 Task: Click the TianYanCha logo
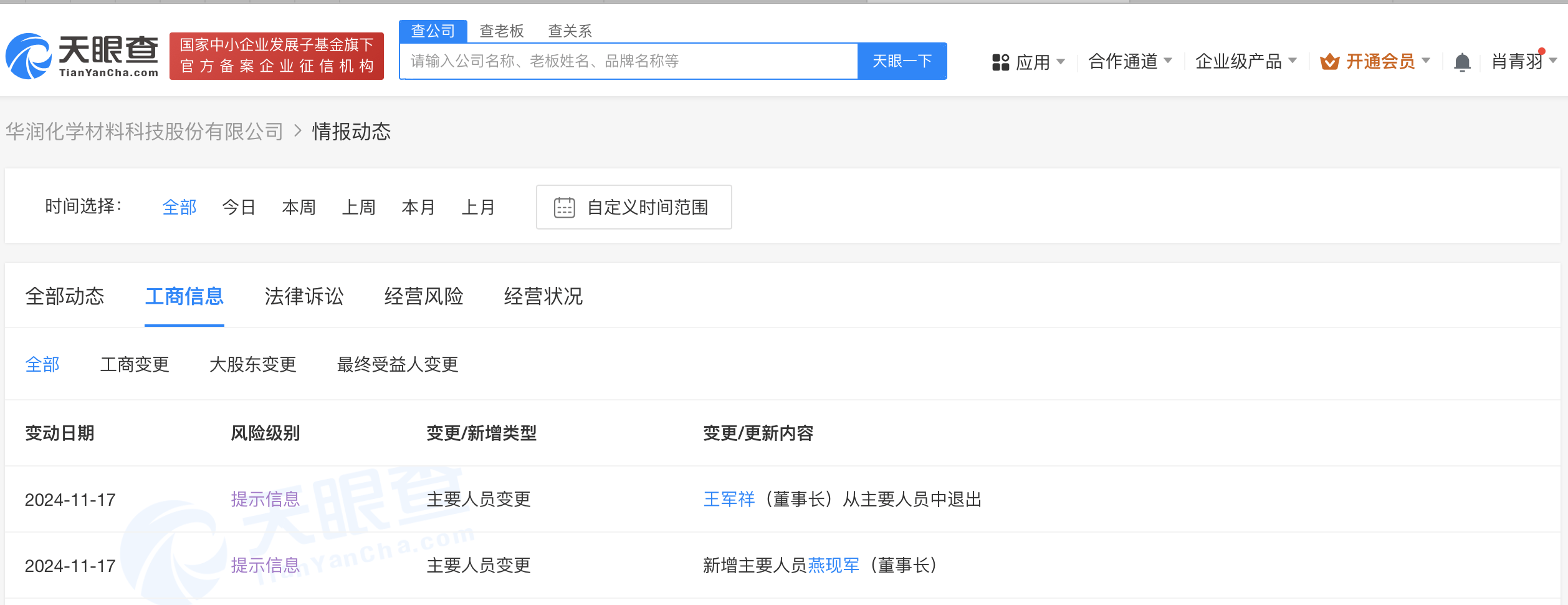point(82,56)
